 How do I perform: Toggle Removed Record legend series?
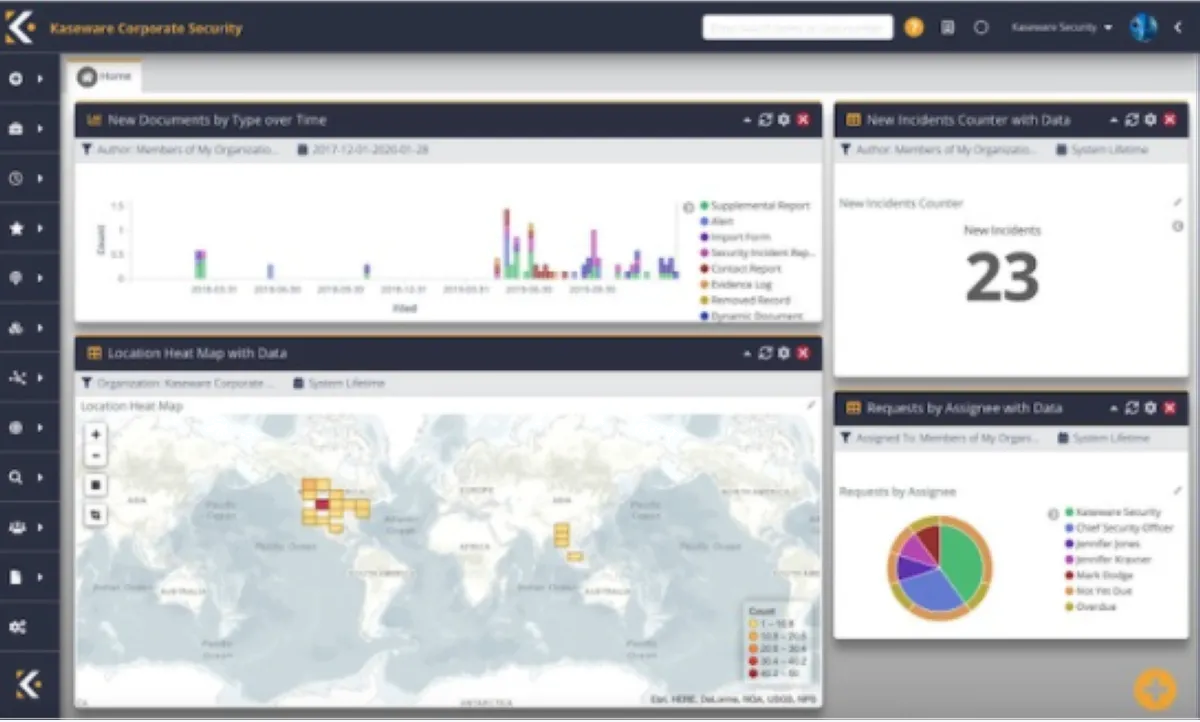(745, 300)
